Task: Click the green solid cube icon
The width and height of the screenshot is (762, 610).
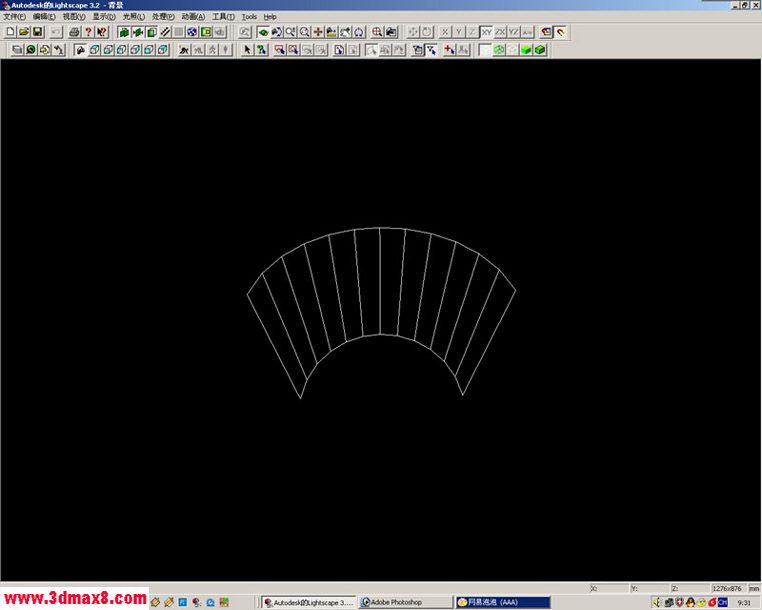Action: coord(526,50)
